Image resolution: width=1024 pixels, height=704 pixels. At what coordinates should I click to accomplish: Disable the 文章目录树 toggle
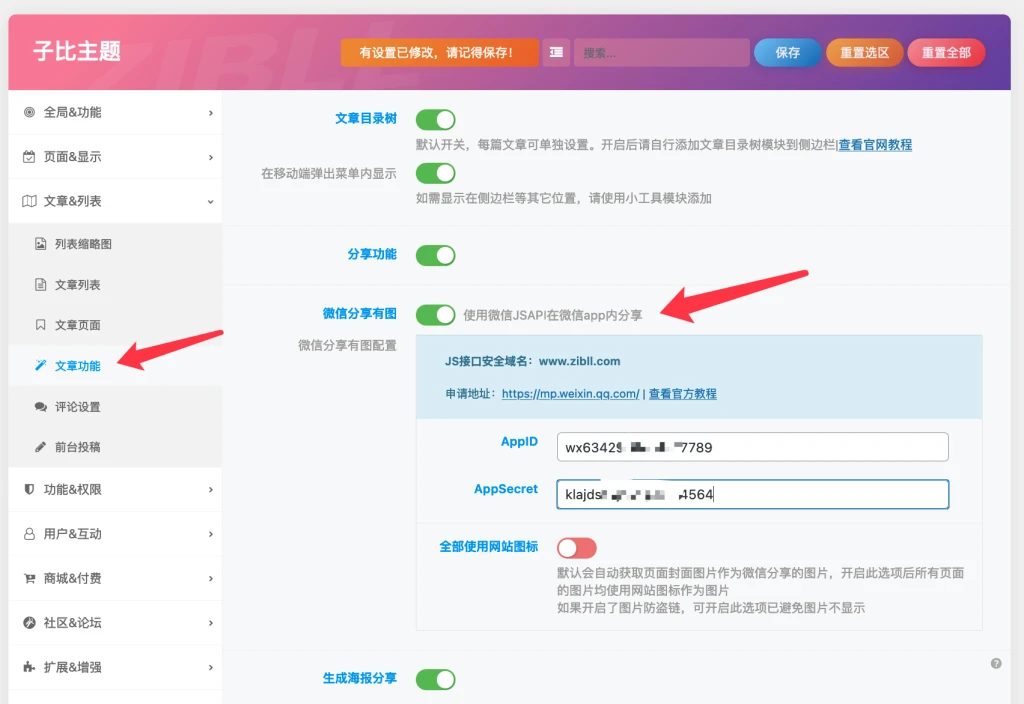click(435, 119)
